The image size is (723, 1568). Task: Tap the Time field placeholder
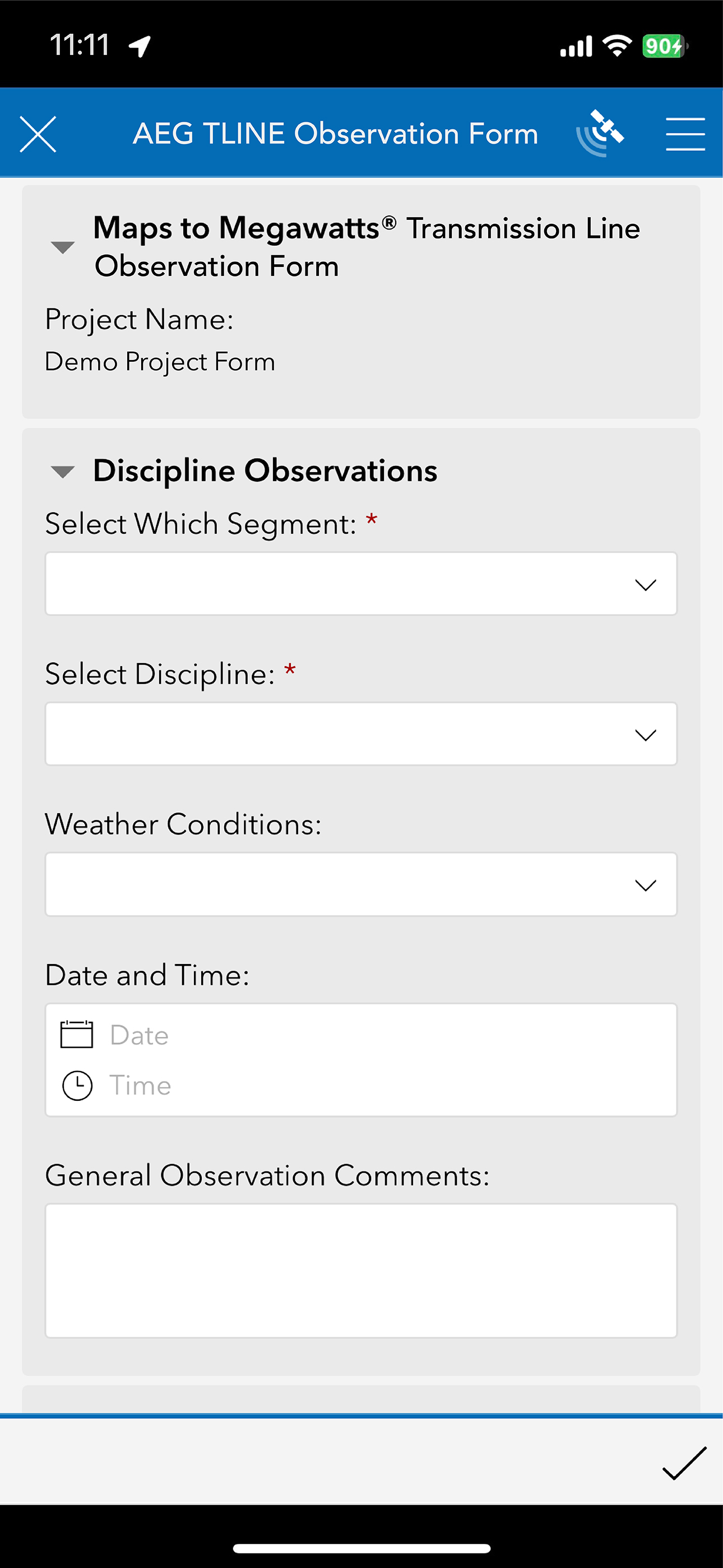(x=141, y=1085)
